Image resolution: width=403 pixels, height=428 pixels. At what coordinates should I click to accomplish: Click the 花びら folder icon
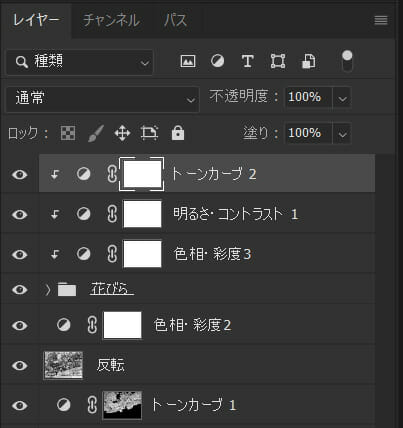point(67,289)
